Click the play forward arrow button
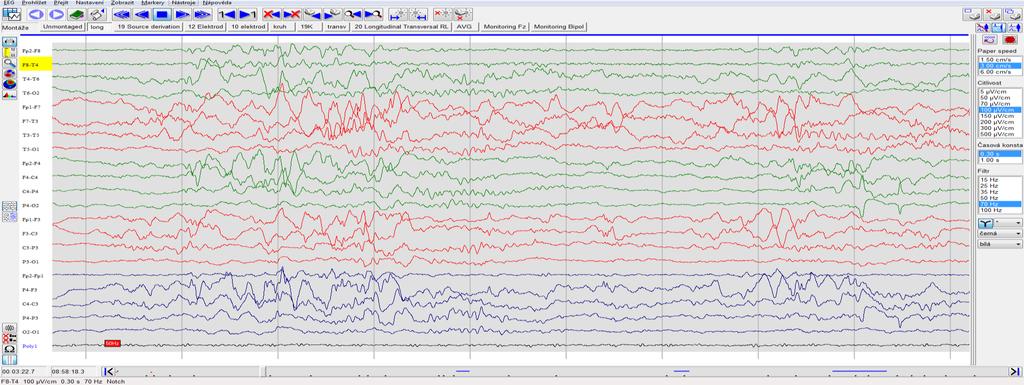This screenshot has width=1024, height=385. [x=183, y=14]
